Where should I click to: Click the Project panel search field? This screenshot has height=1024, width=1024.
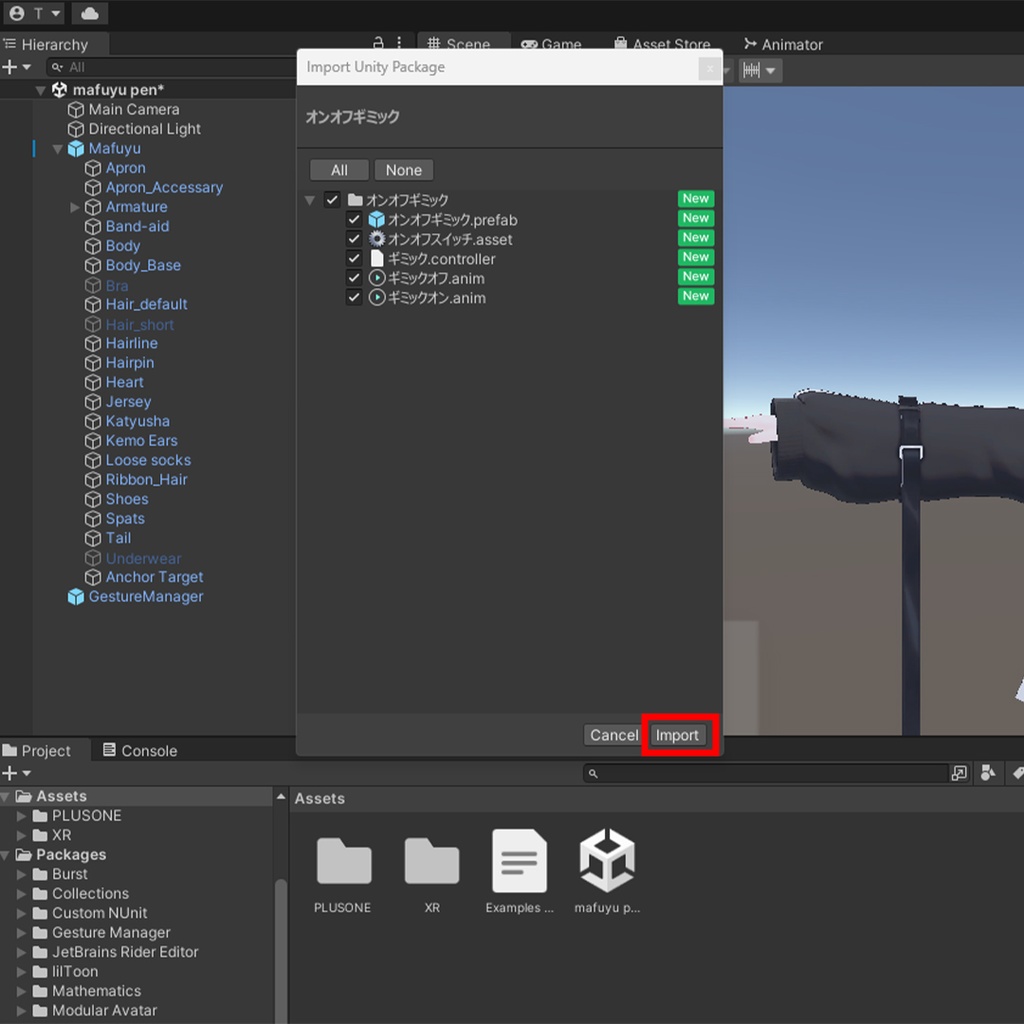tap(765, 773)
